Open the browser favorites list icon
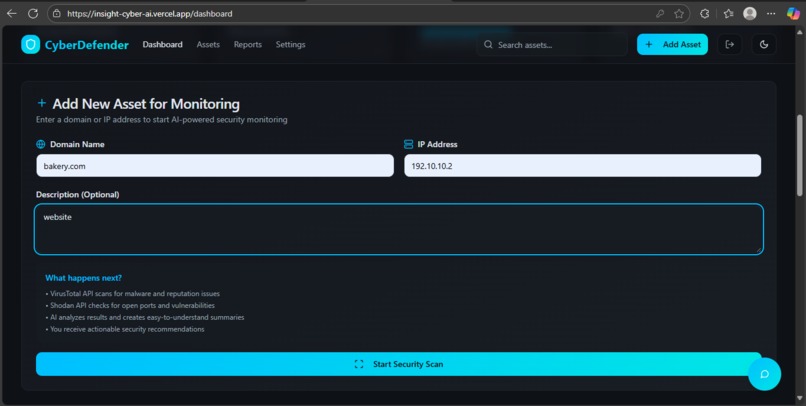The width and height of the screenshot is (806, 406). pyautogui.click(x=728, y=14)
